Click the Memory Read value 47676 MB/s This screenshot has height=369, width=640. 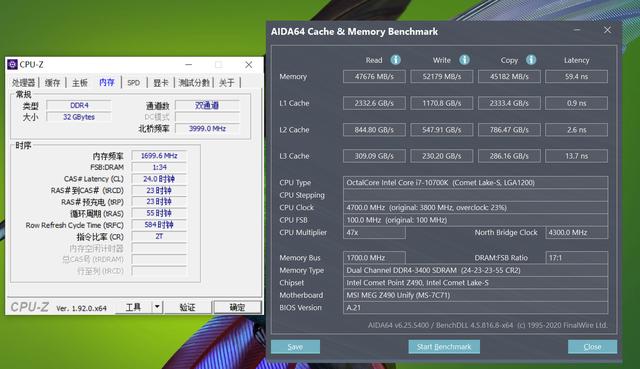point(374,76)
